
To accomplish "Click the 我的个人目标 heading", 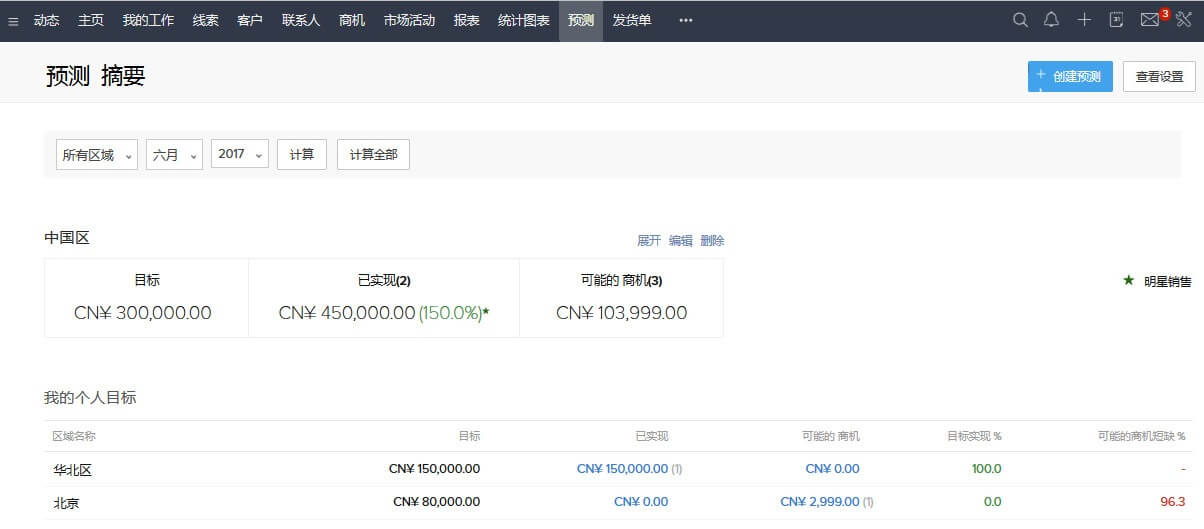I will pos(90,398).
